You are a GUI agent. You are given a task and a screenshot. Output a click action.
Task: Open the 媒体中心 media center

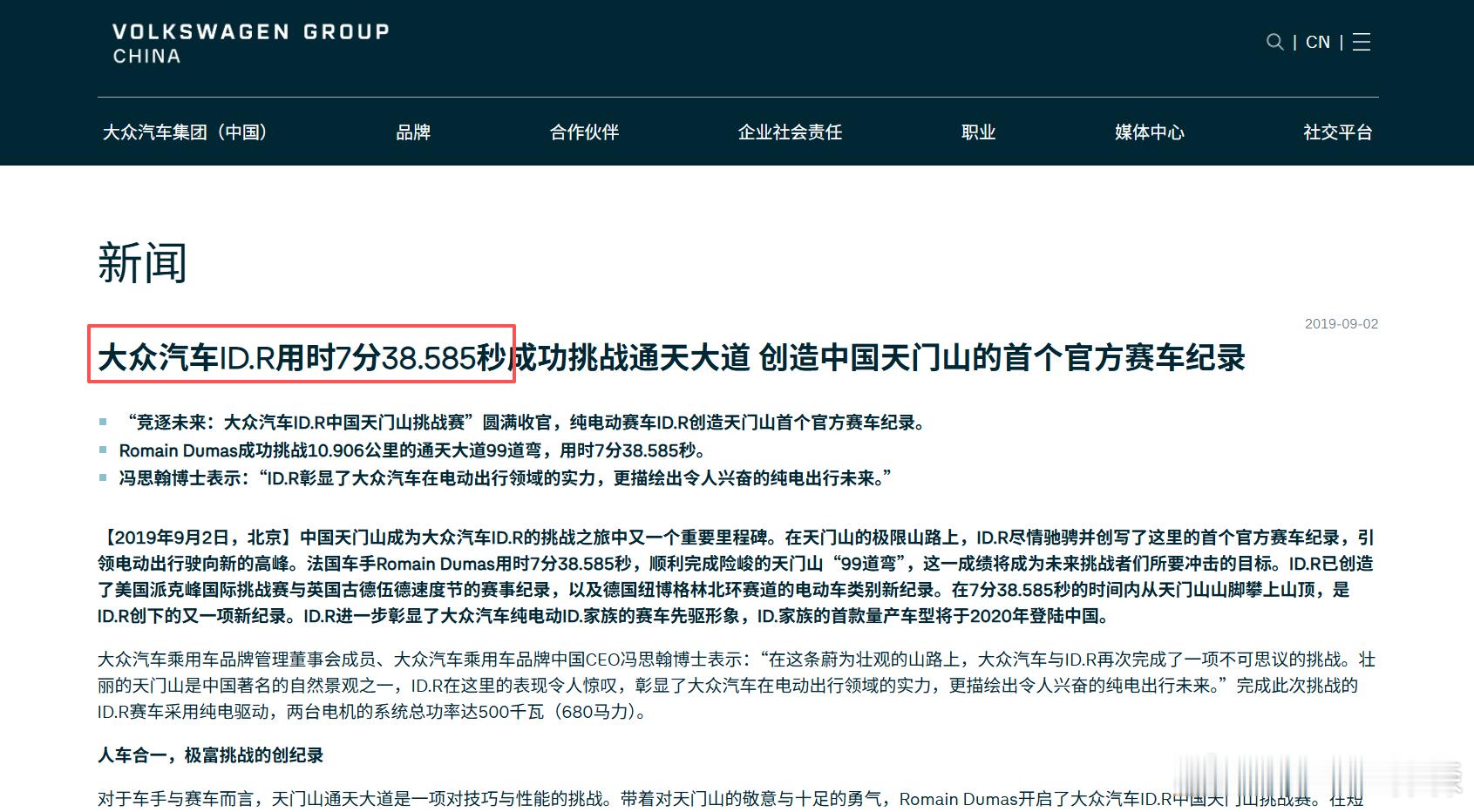pyautogui.click(x=1148, y=132)
